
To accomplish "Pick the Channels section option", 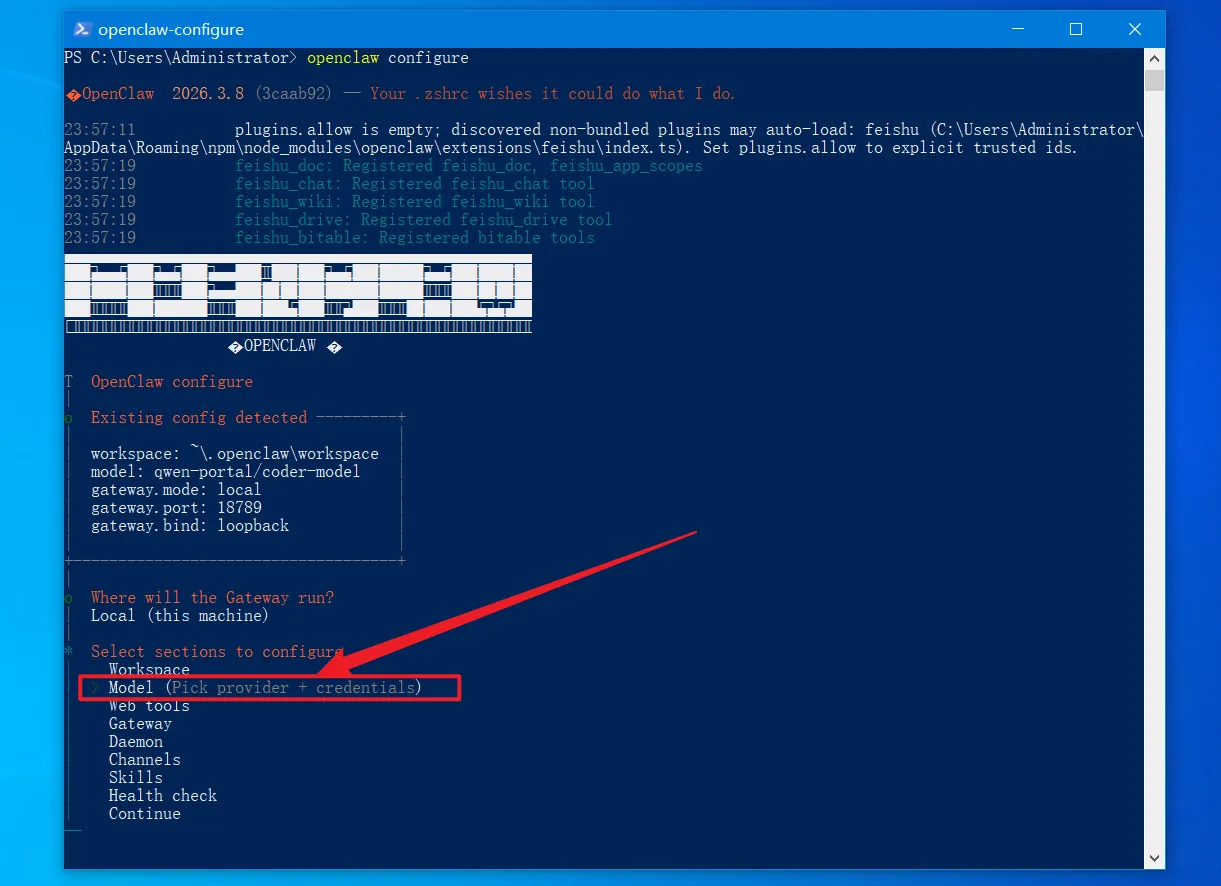I will click(x=145, y=759).
